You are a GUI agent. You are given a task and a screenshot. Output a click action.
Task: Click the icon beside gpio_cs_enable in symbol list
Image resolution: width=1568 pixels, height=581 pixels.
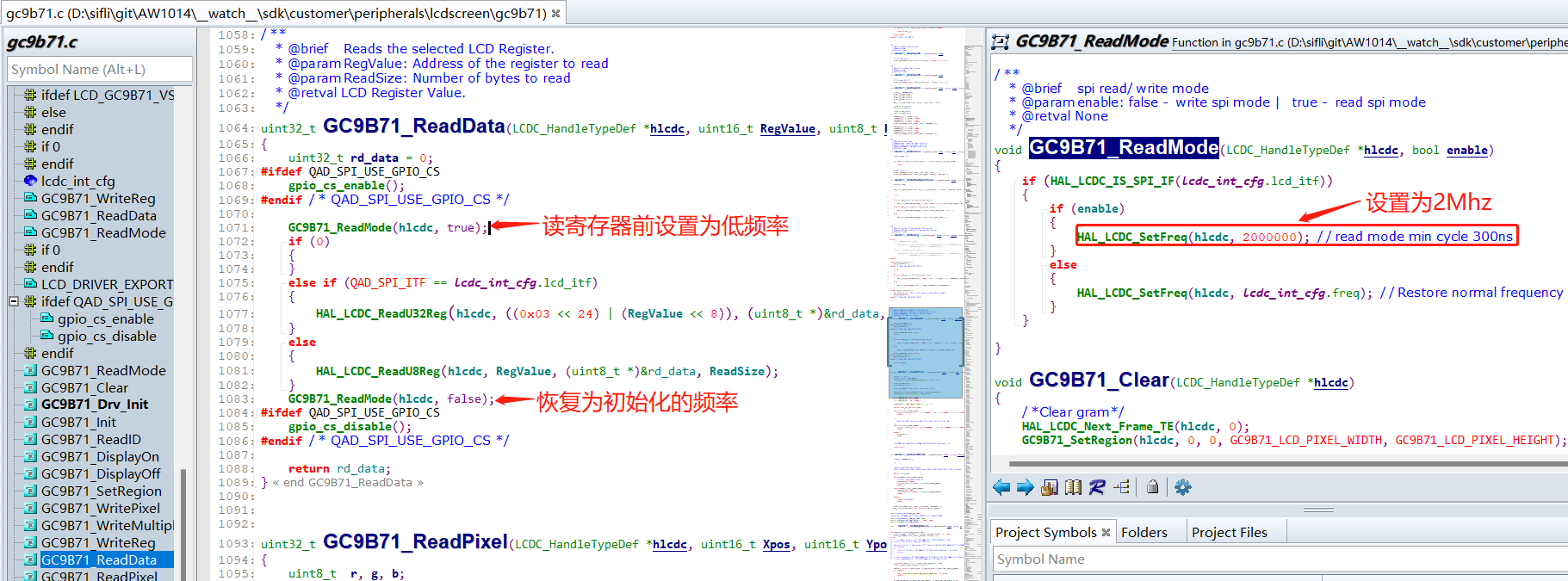coord(47,318)
